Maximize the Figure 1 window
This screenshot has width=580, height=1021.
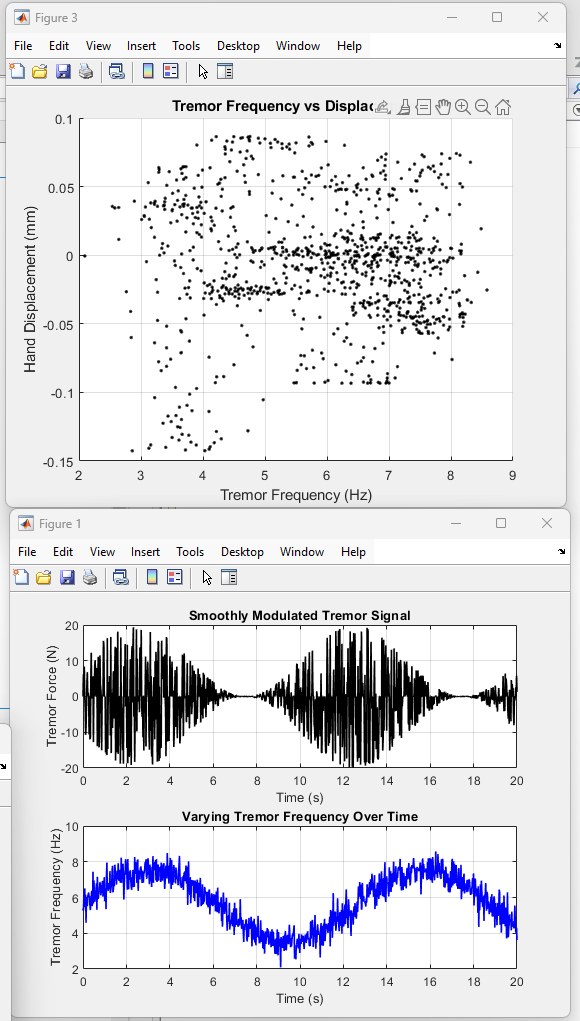point(501,524)
